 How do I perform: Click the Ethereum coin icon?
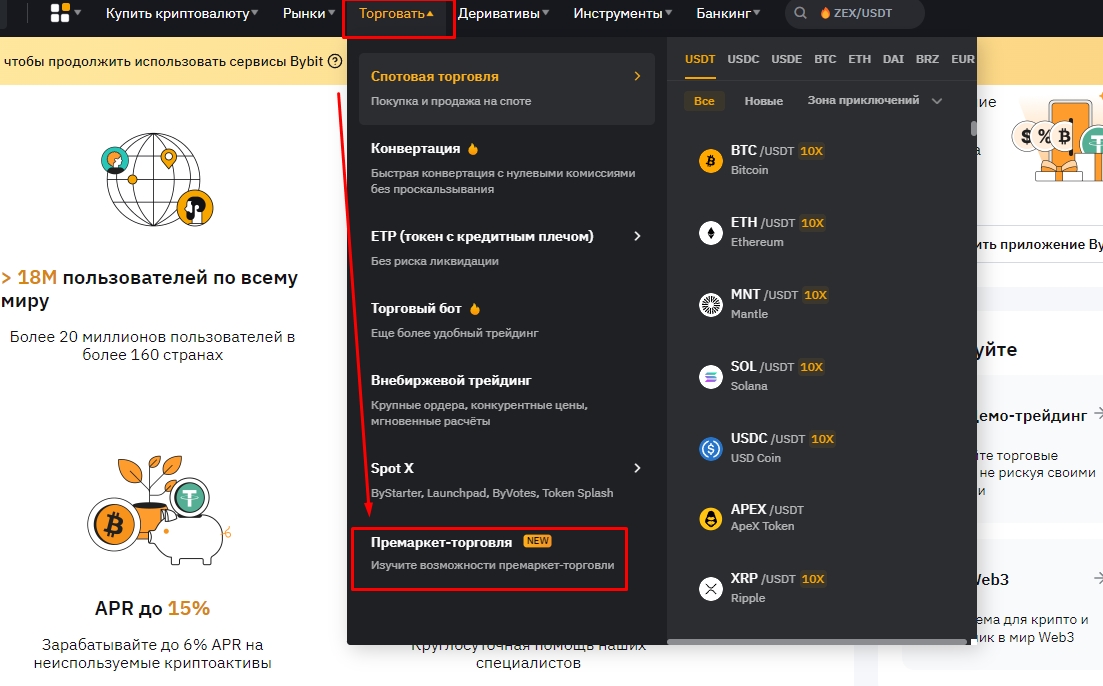pyautogui.click(x=711, y=233)
